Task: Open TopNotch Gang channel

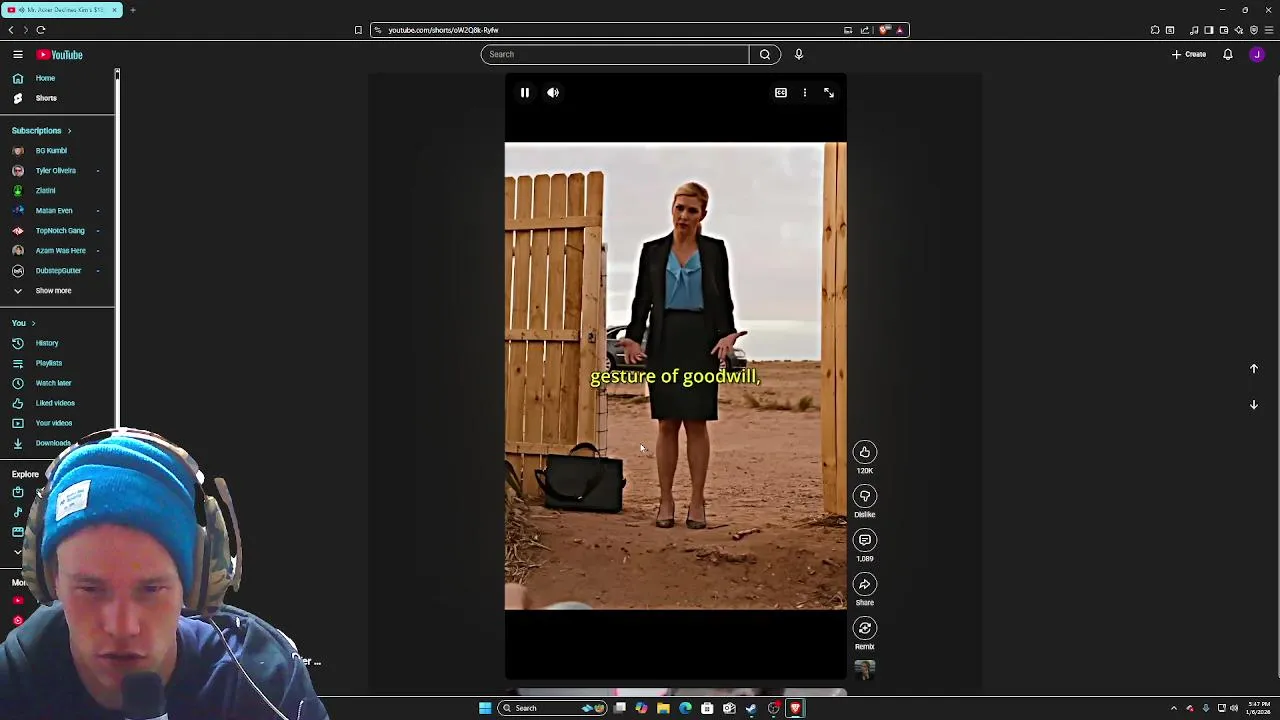Action: pyautogui.click(x=58, y=230)
